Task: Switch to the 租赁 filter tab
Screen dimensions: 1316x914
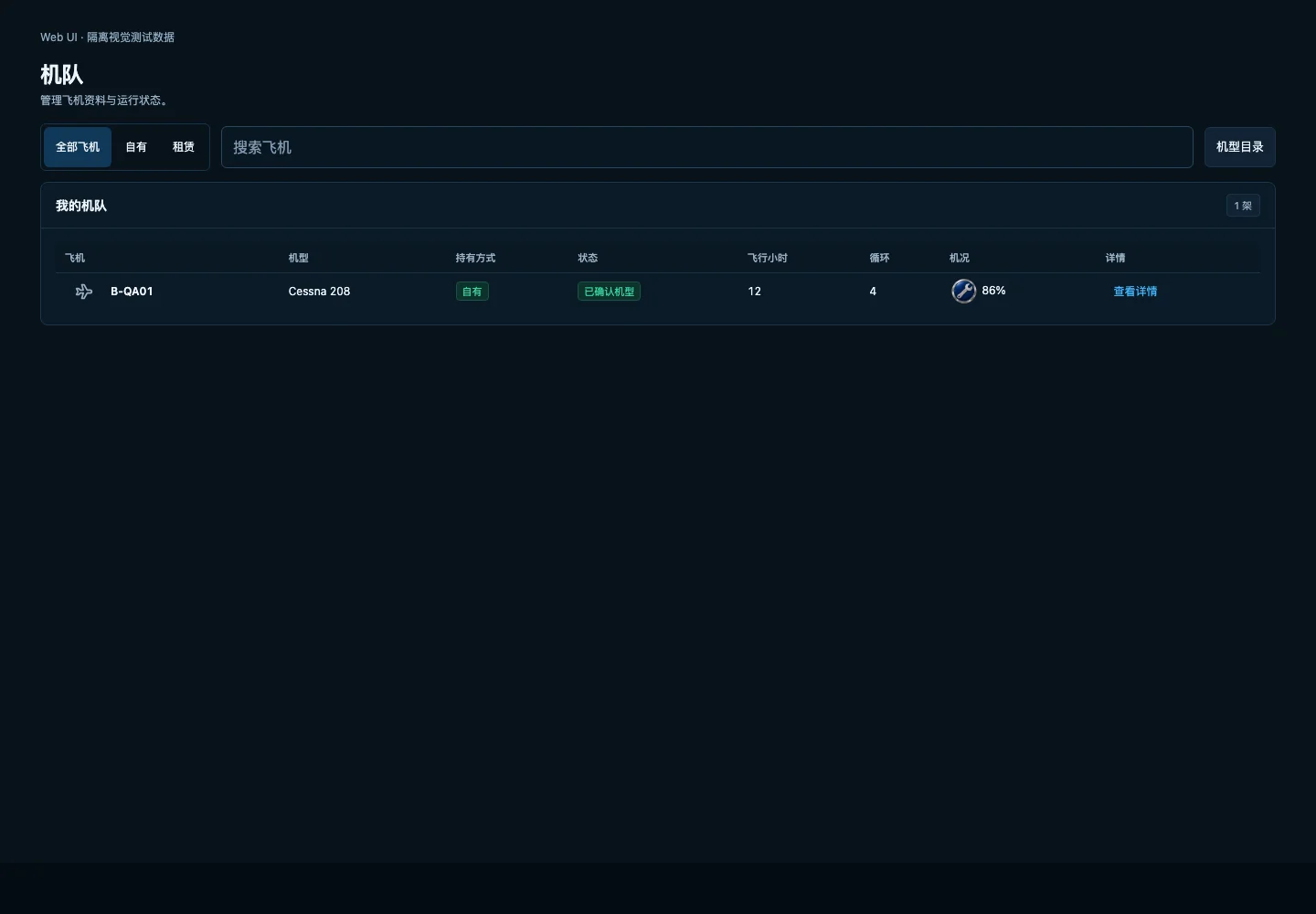Action: [x=184, y=147]
